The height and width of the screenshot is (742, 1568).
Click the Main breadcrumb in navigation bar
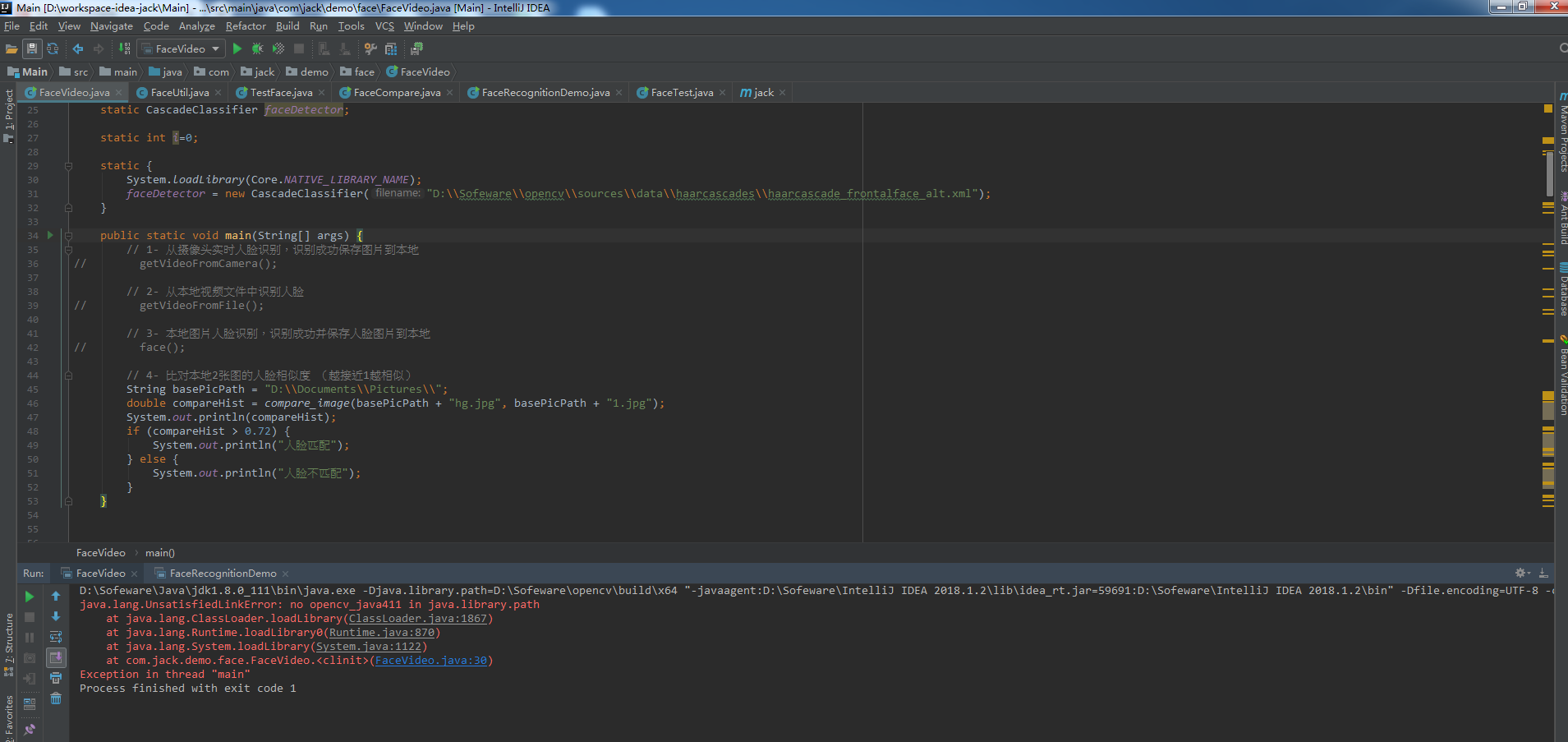28,72
